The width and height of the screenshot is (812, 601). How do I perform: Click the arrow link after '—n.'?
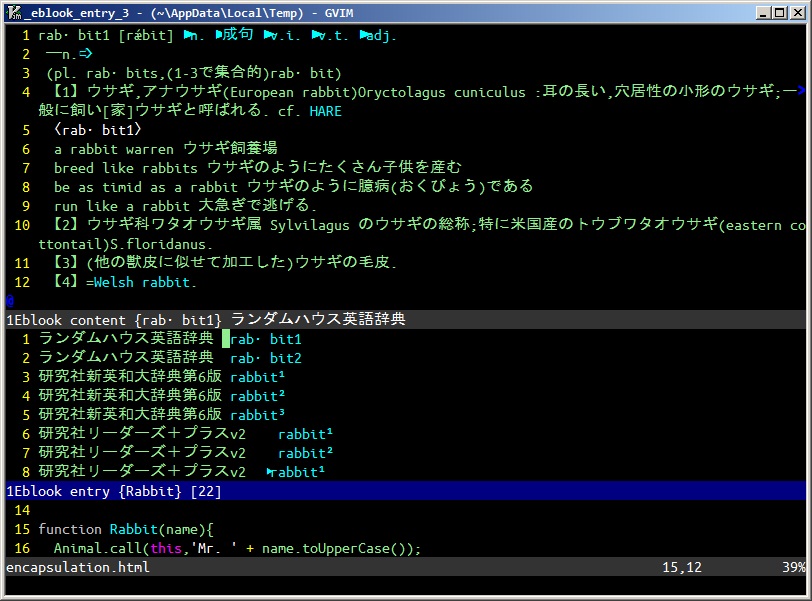coord(85,54)
